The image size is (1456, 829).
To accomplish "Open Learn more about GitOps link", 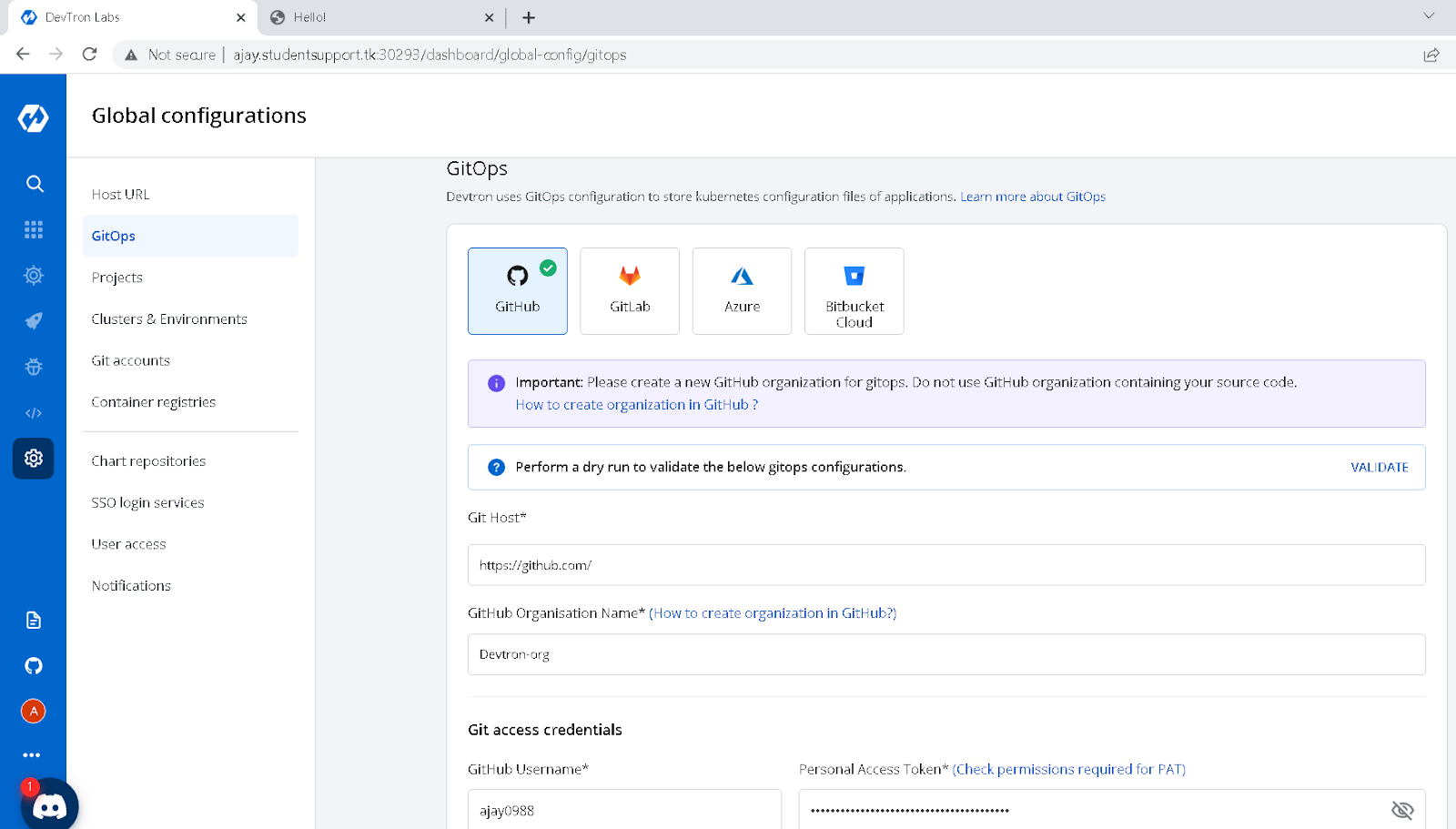I will 1033,197.
